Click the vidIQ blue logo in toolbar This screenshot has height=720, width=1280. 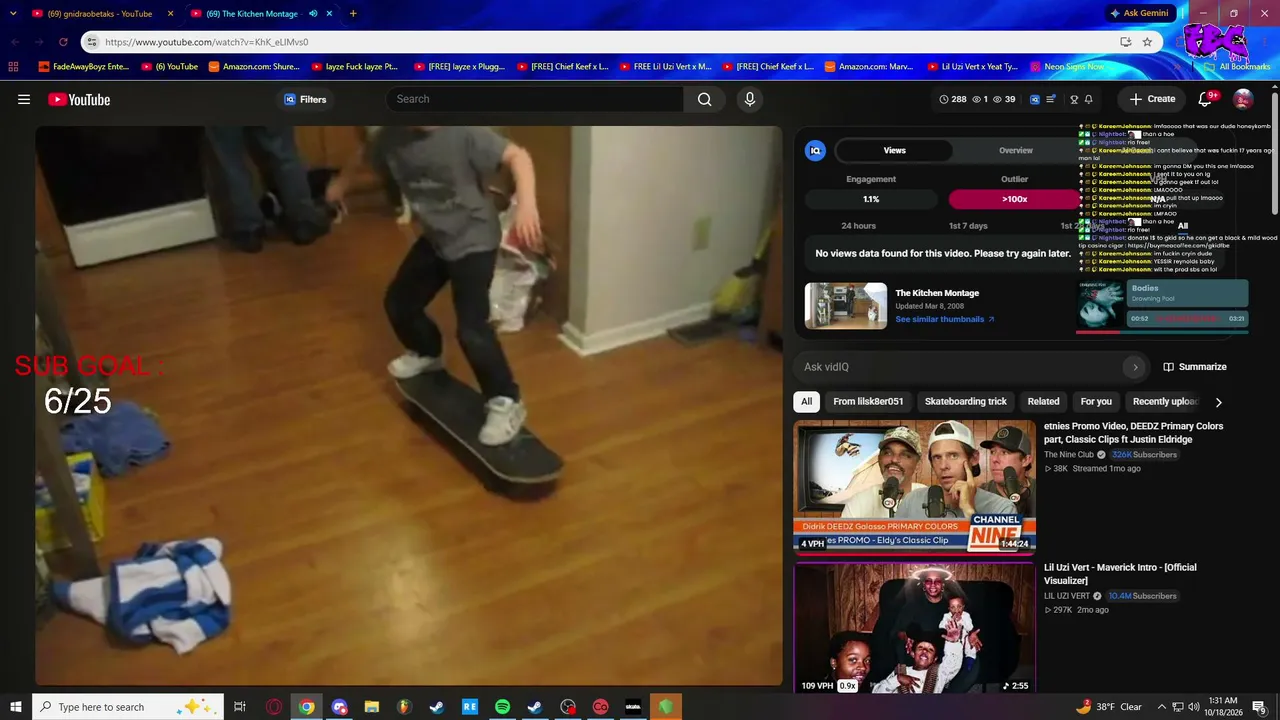(x=1035, y=99)
